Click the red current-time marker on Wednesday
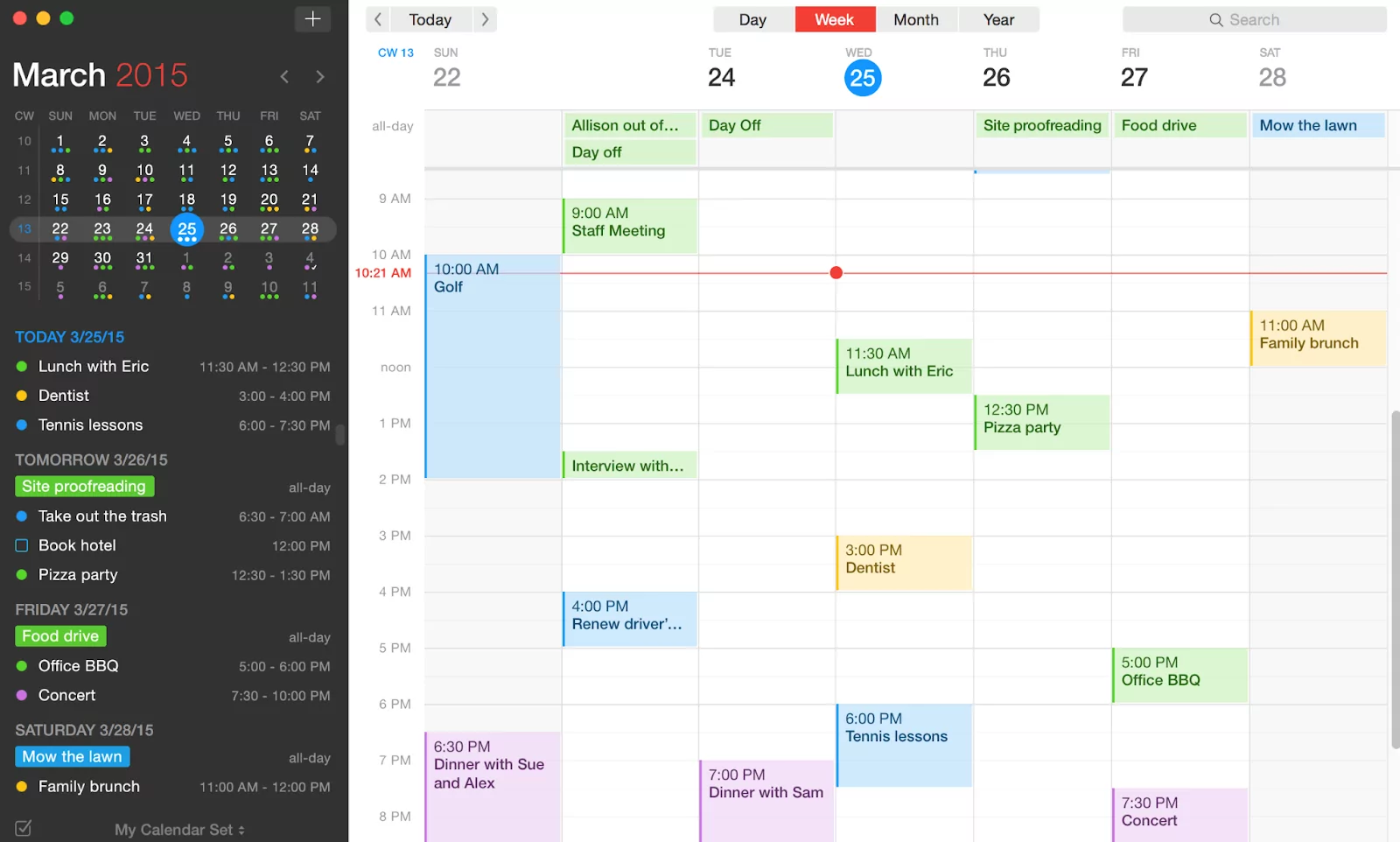The image size is (1400, 842). pyautogui.click(x=836, y=272)
